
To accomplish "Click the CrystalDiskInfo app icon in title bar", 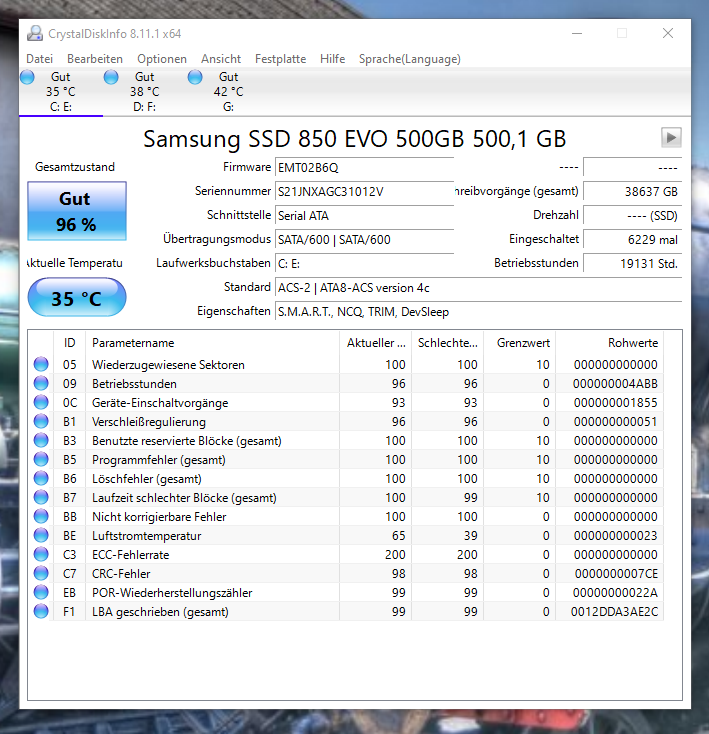I will click(x=35, y=33).
